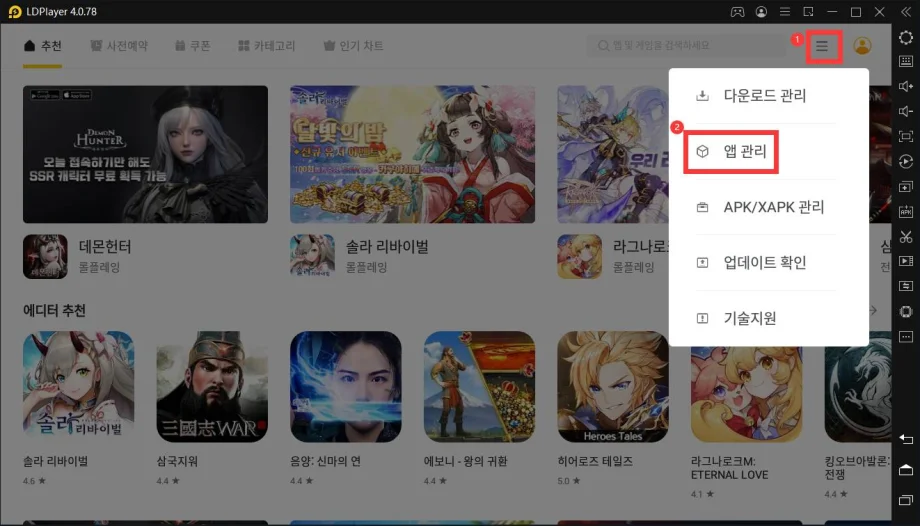920x526 pixels.
Task: Open the LDPlayer settings gear
Action: pos(906,38)
